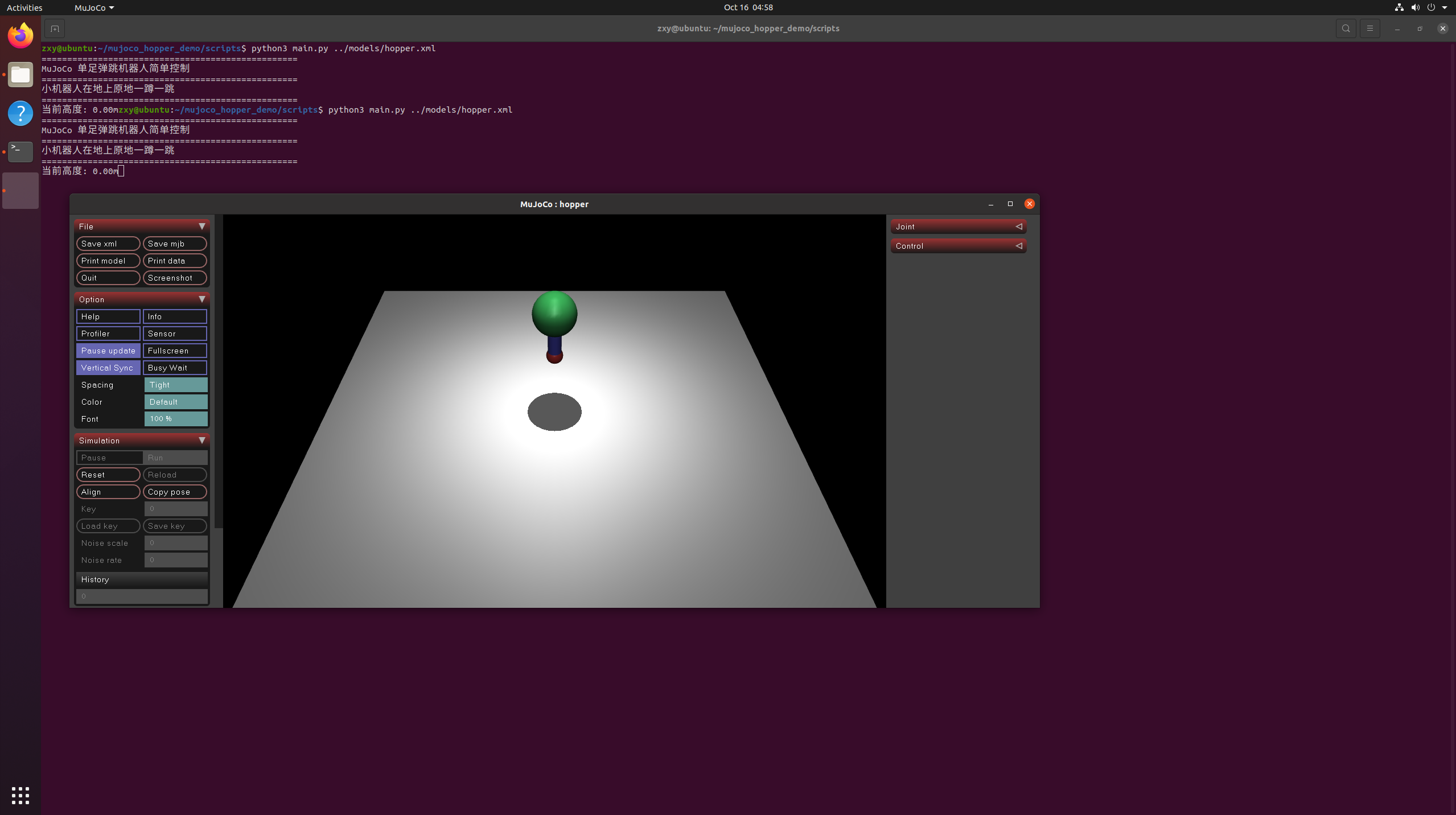This screenshot has width=1456, height=815.
Task: Open the volume icon in top bar
Action: coord(1415,7)
